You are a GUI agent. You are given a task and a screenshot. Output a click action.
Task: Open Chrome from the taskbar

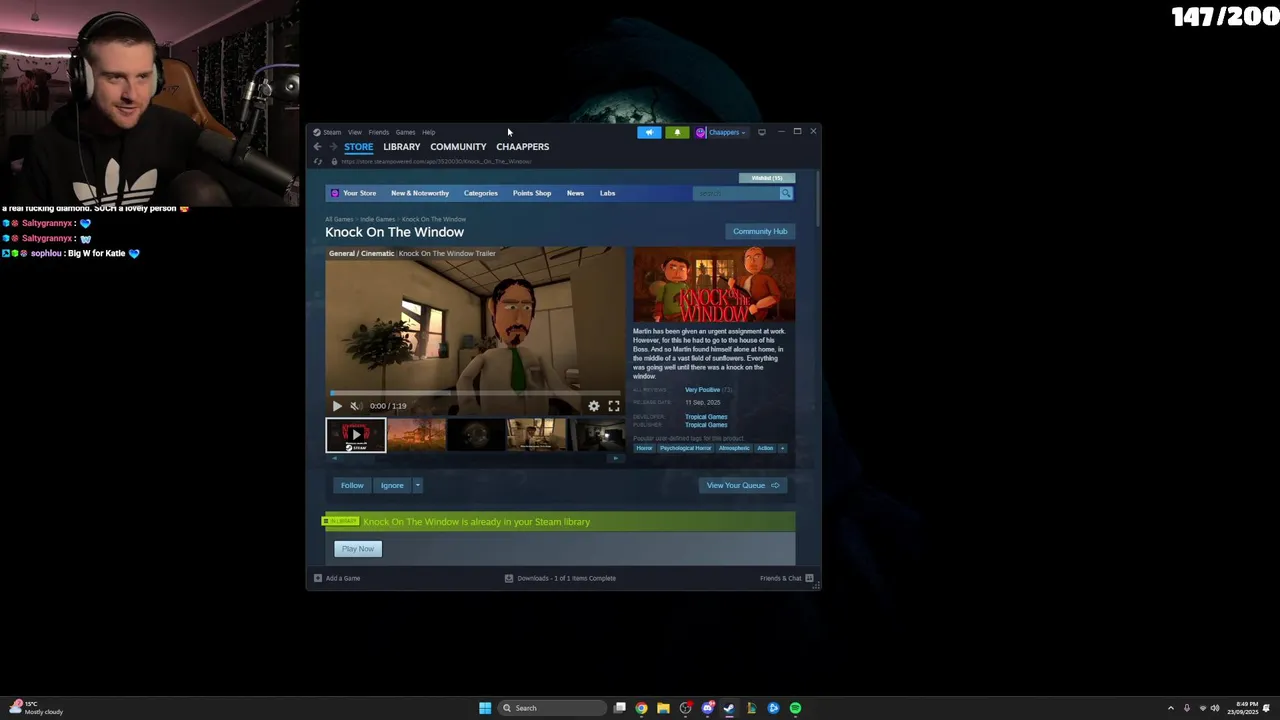[x=641, y=708]
